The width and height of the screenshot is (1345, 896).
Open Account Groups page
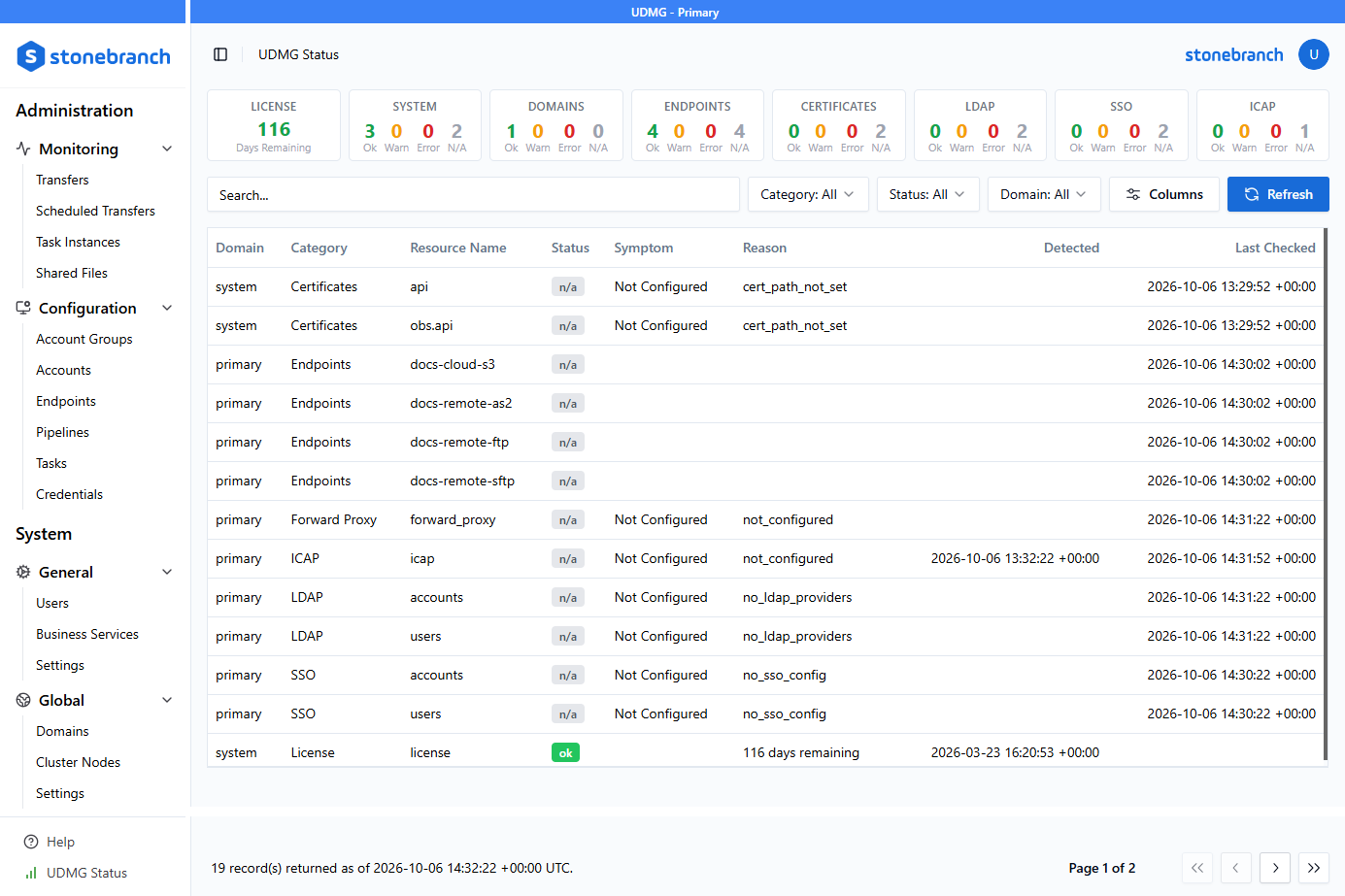coord(84,339)
